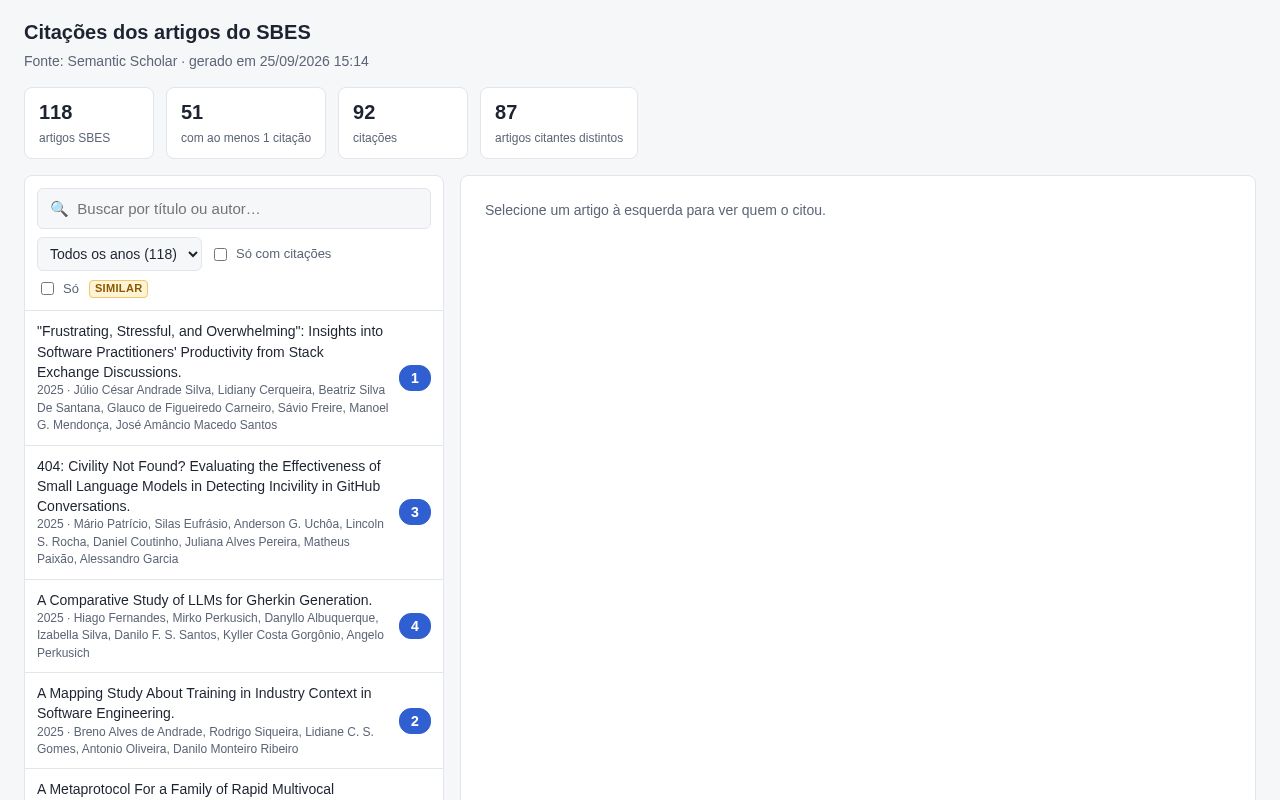
Task: Click the '51 com ao menos 1 citação' card
Action: pos(246,123)
